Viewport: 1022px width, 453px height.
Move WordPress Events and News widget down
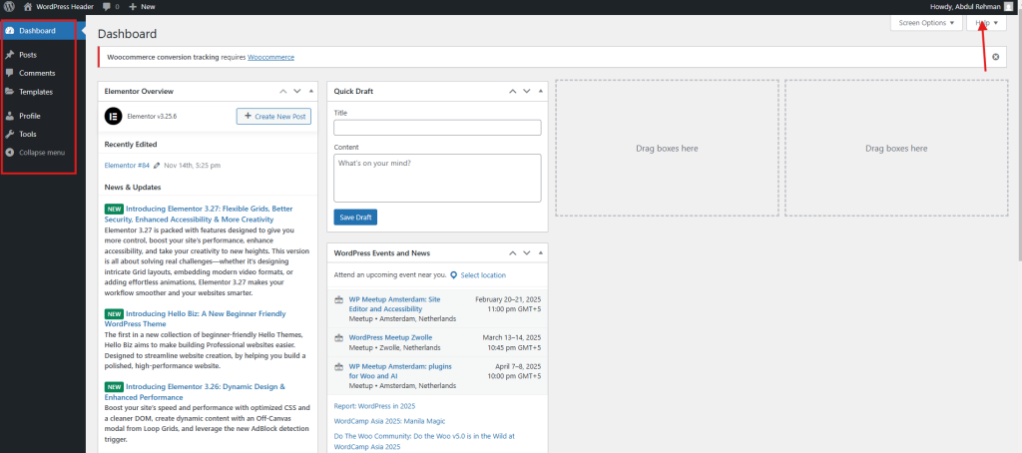[527, 253]
